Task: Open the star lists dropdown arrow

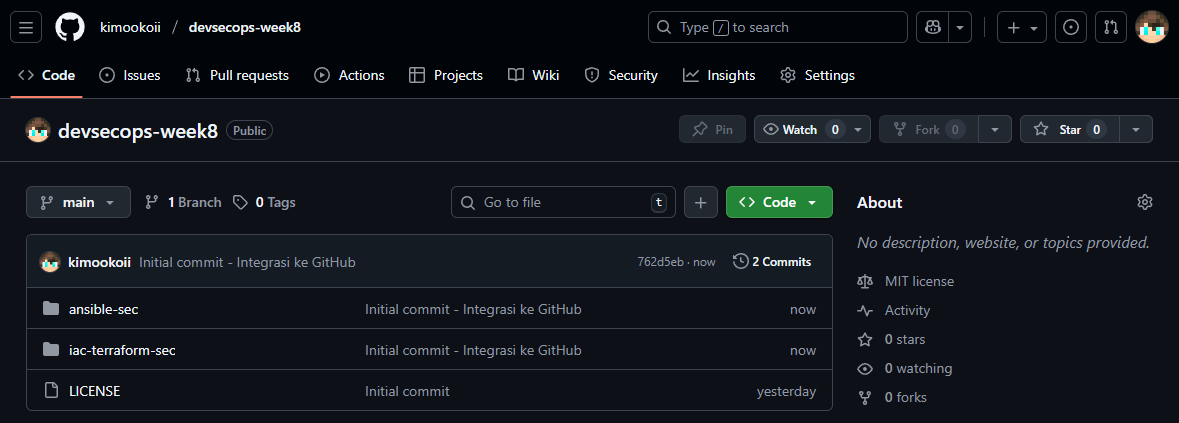Action: pyautogui.click(x=1135, y=129)
